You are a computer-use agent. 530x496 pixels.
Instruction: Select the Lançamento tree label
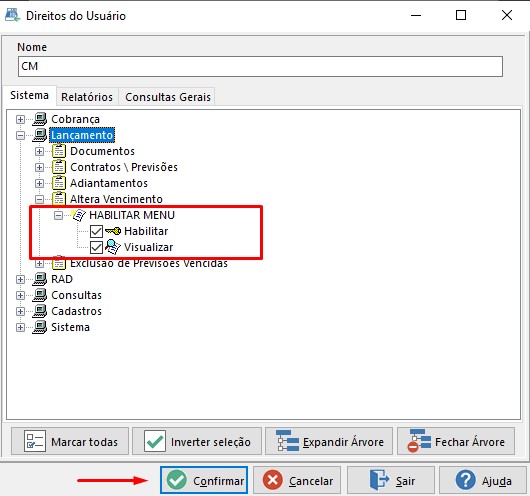tap(82, 135)
